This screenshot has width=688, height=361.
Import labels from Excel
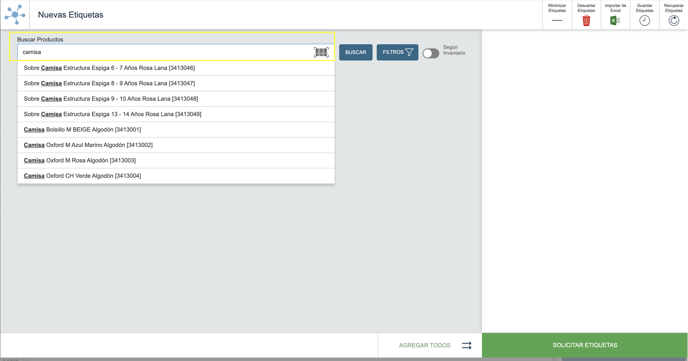(x=615, y=14)
